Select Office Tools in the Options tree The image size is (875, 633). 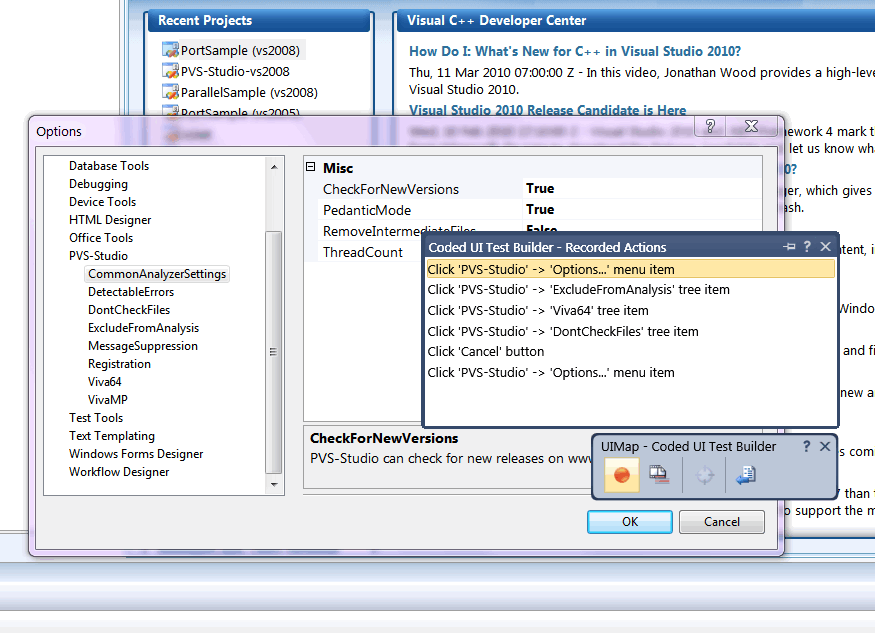click(x=101, y=237)
